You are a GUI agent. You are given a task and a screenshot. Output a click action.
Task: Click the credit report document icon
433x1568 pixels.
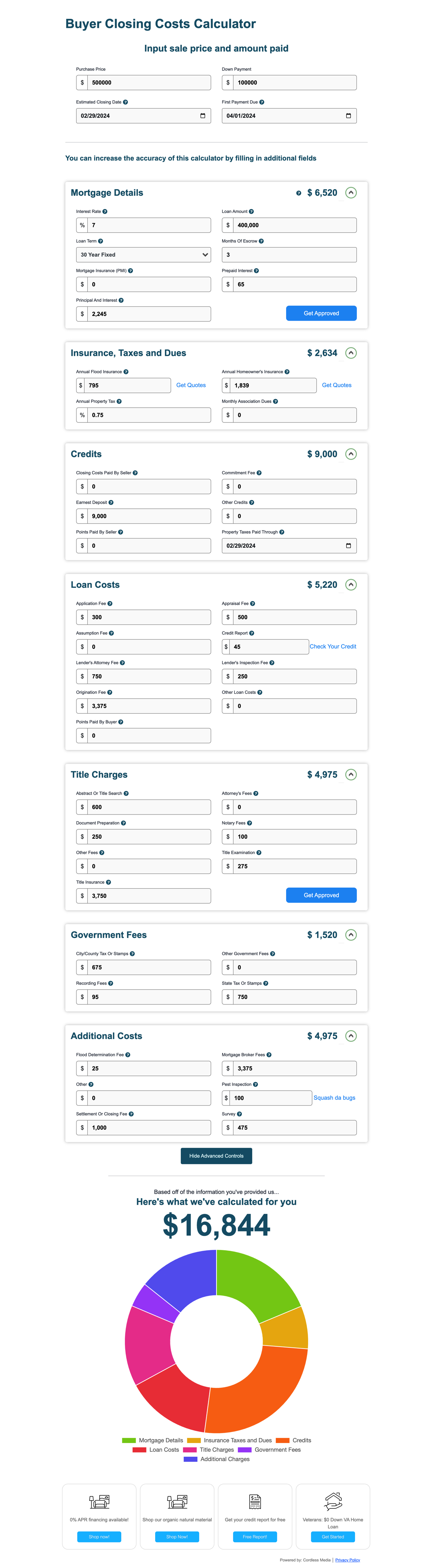point(255,1502)
